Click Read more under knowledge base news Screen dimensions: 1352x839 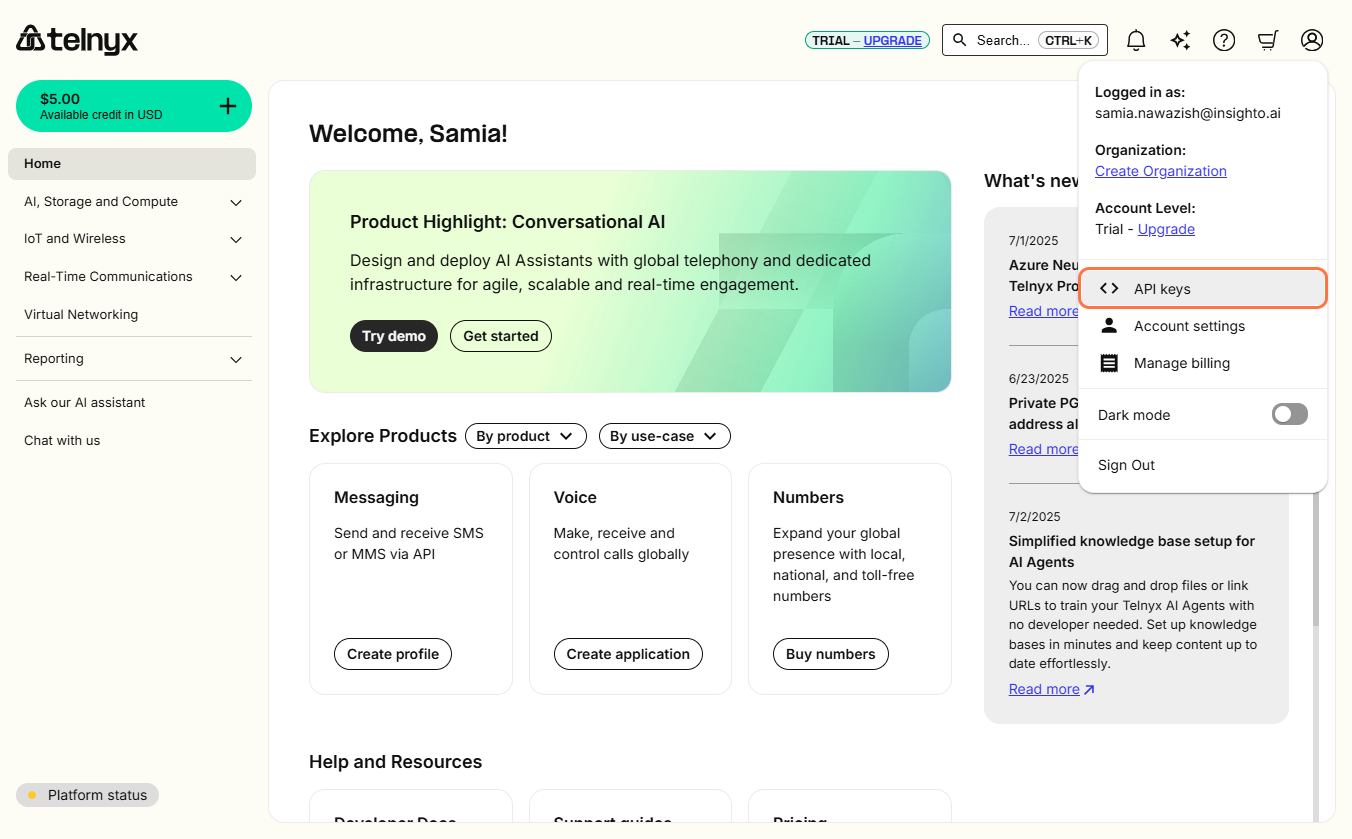tap(1044, 689)
